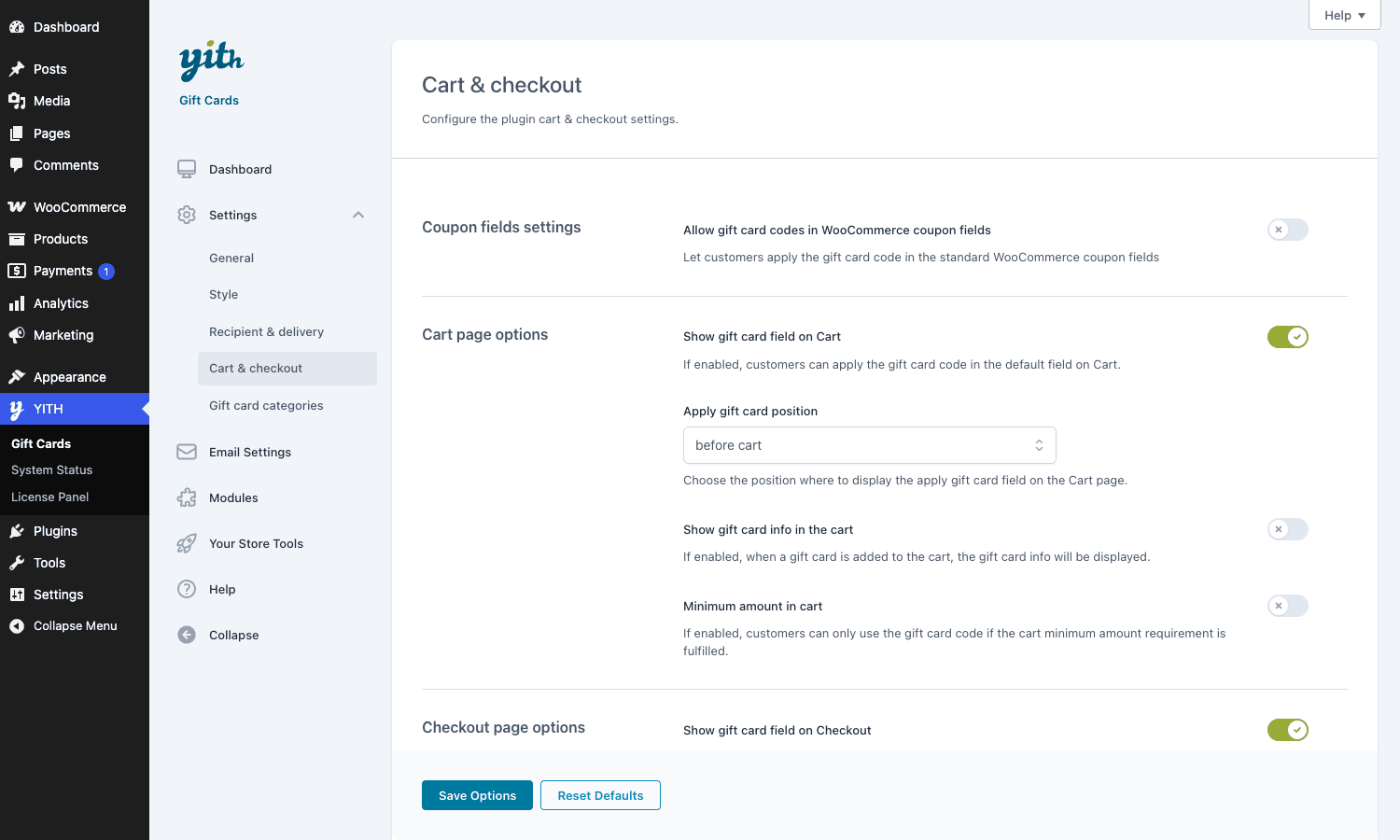Click the WordPress Dashboard gauge icon
This screenshot has width=1400, height=840.
coord(17,27)
